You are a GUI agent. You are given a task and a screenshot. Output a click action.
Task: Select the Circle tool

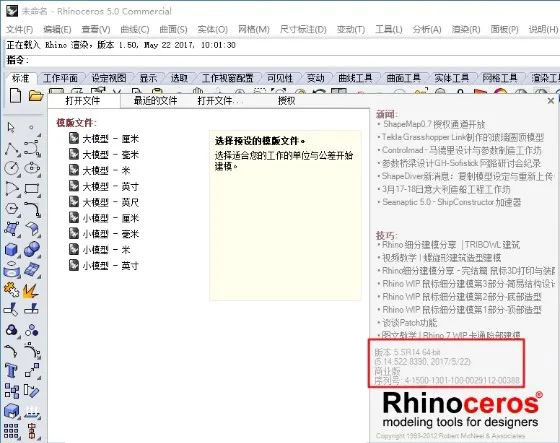coord(12,168)
